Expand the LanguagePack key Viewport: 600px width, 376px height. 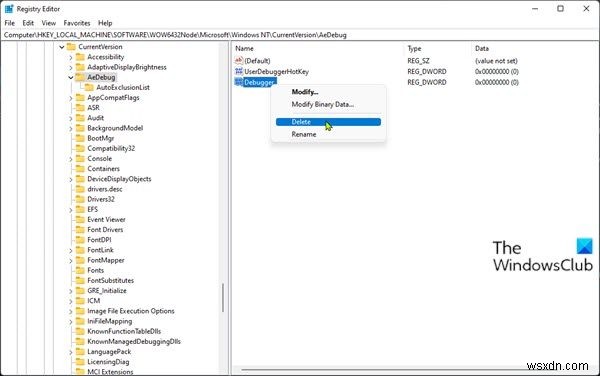click(71, 352)
